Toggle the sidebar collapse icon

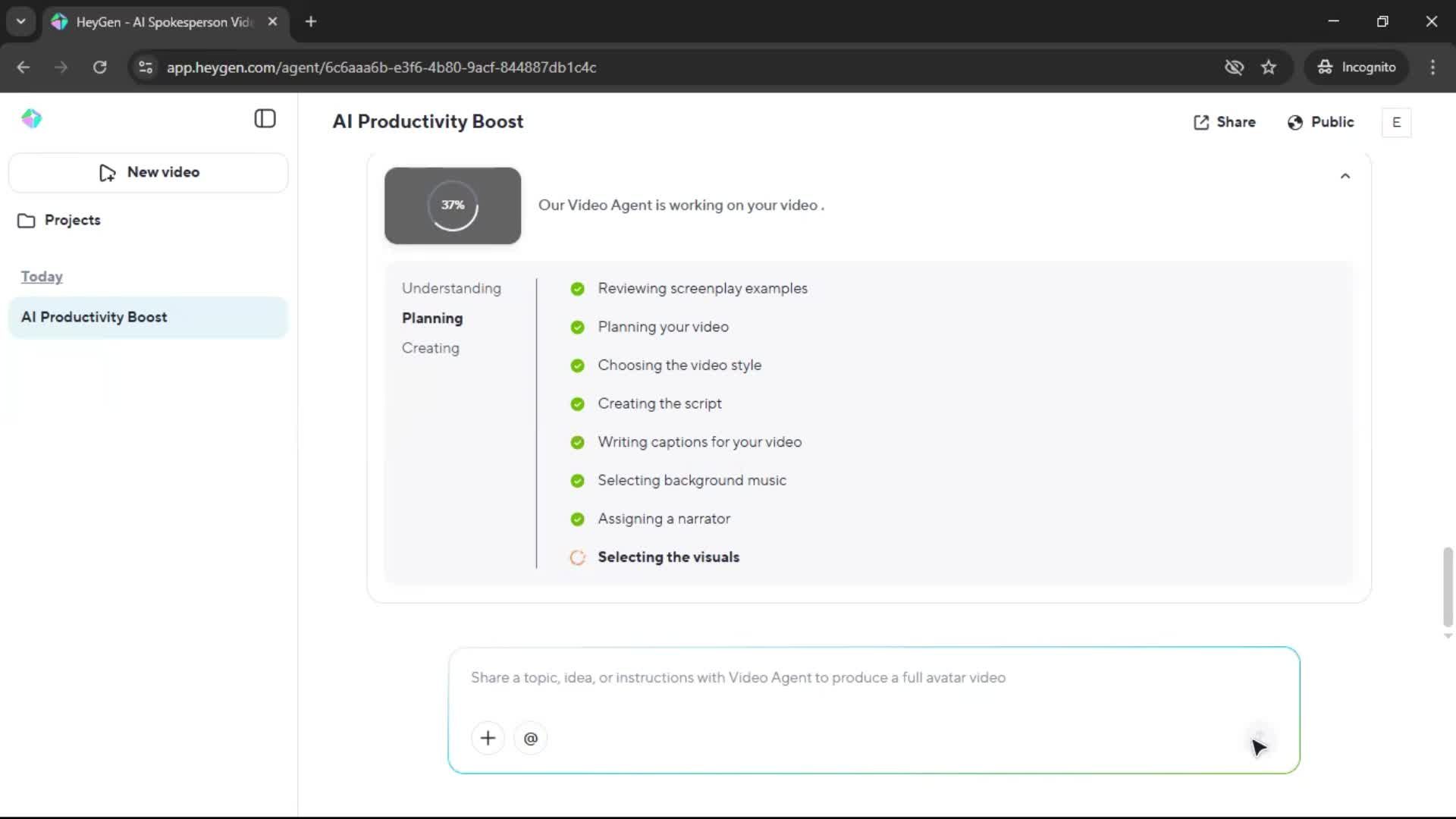265,119
